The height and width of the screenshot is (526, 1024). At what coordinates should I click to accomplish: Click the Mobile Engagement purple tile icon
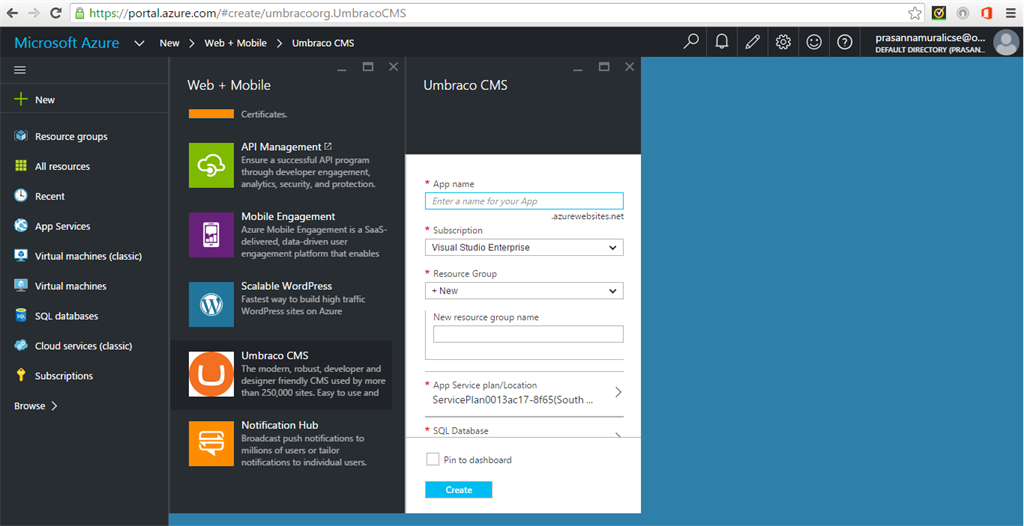tap(211, 235)
